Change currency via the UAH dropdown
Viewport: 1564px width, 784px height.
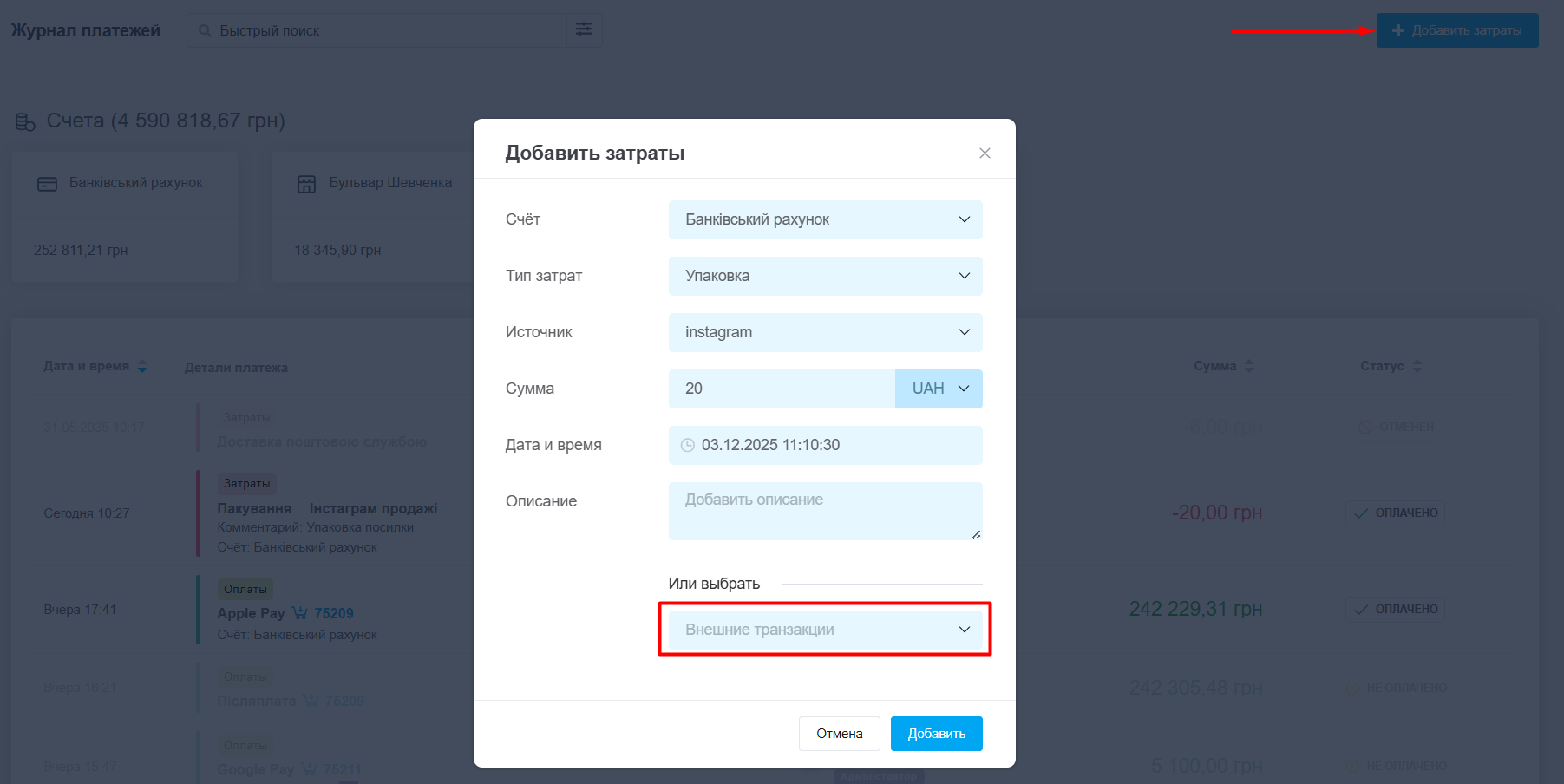(x=939, y=389)
